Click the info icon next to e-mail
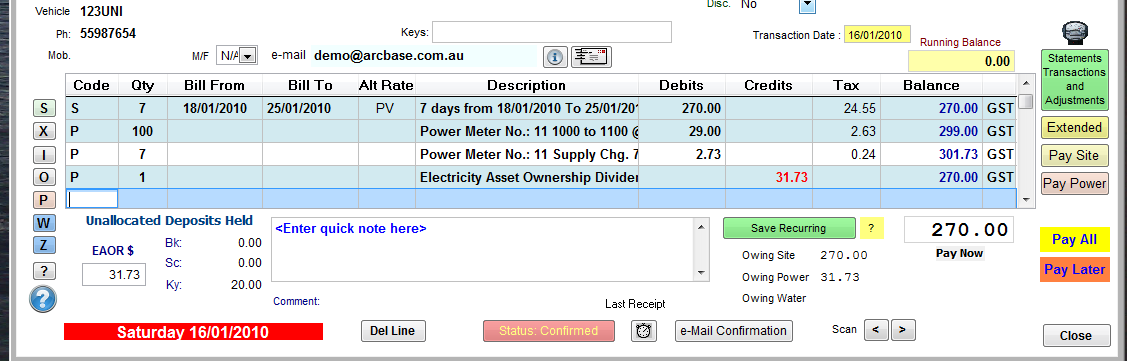 (x=556, y=57)
